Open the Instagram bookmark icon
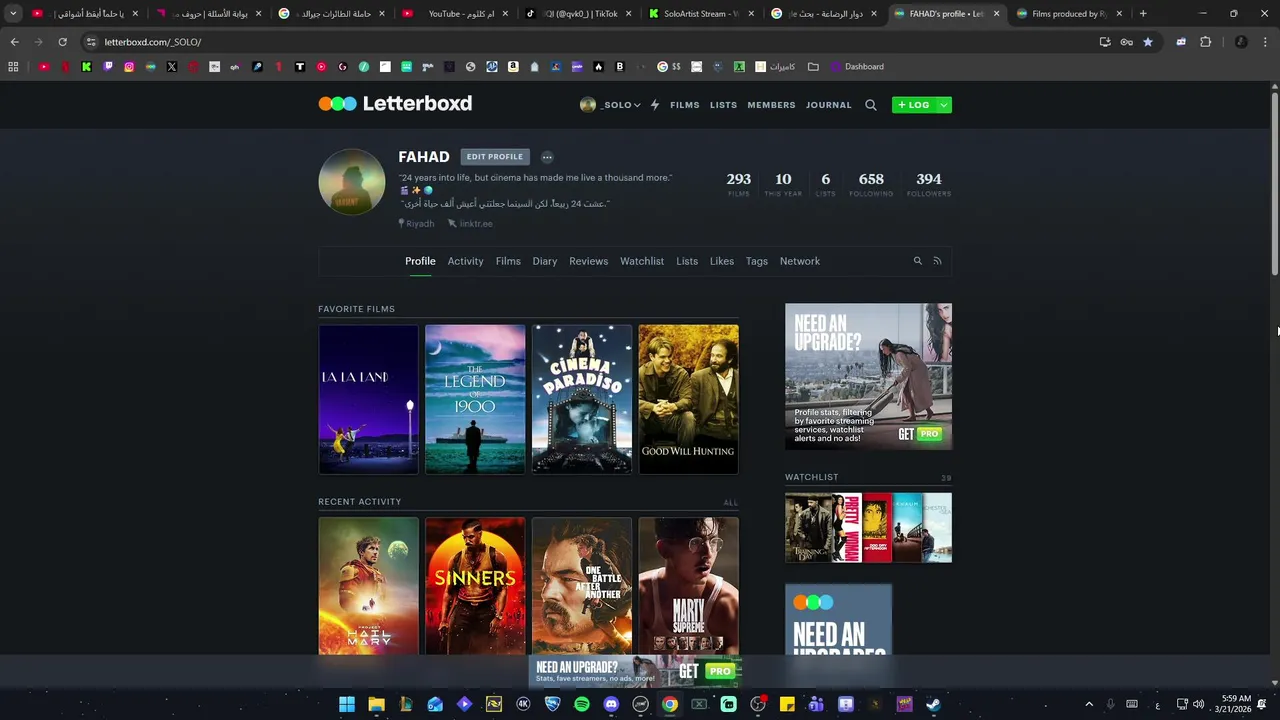This screenshot has width=1280, height=720. click(129, 67)
